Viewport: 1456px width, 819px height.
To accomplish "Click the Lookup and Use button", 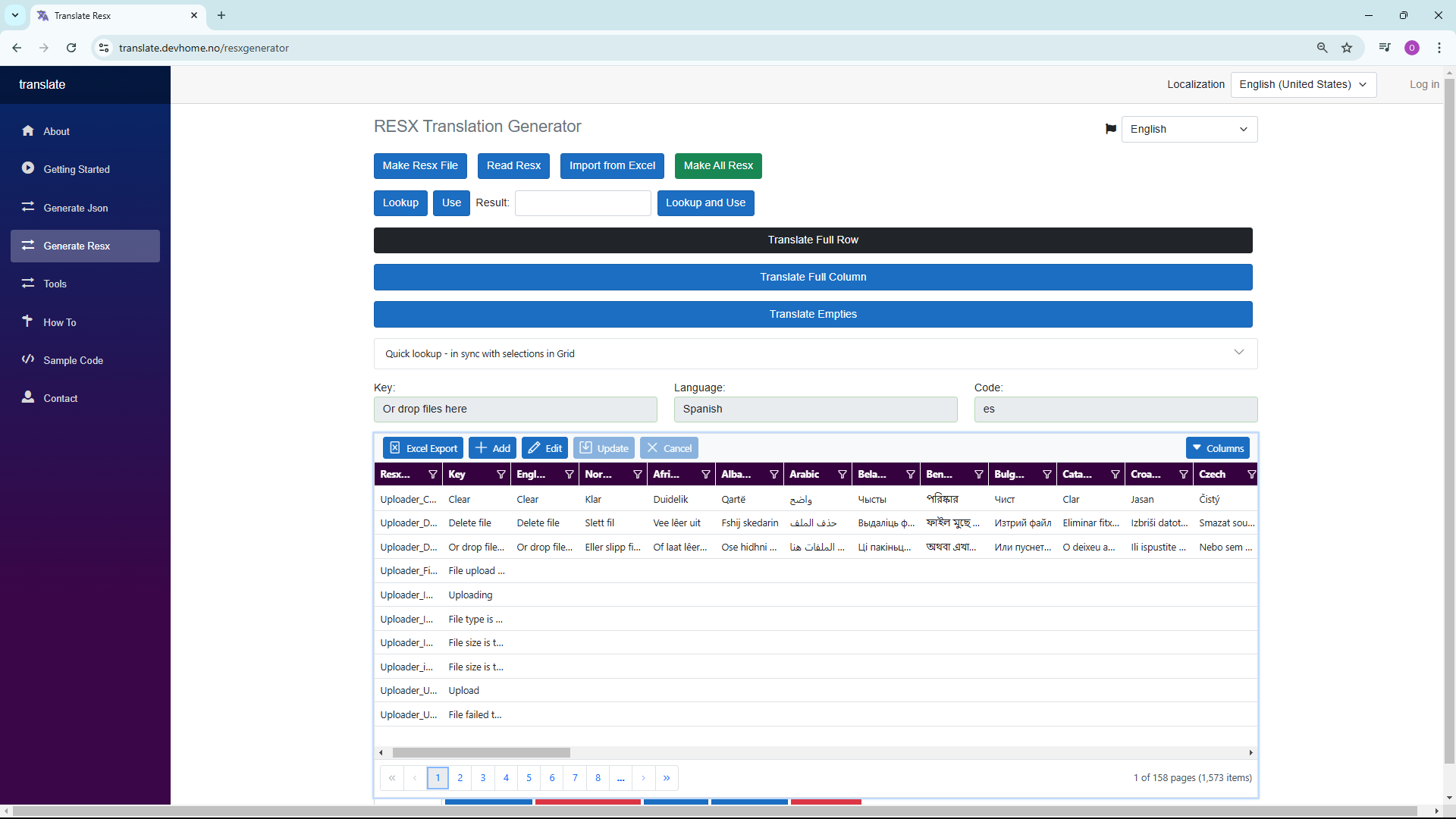I will [x=705, y=203].
